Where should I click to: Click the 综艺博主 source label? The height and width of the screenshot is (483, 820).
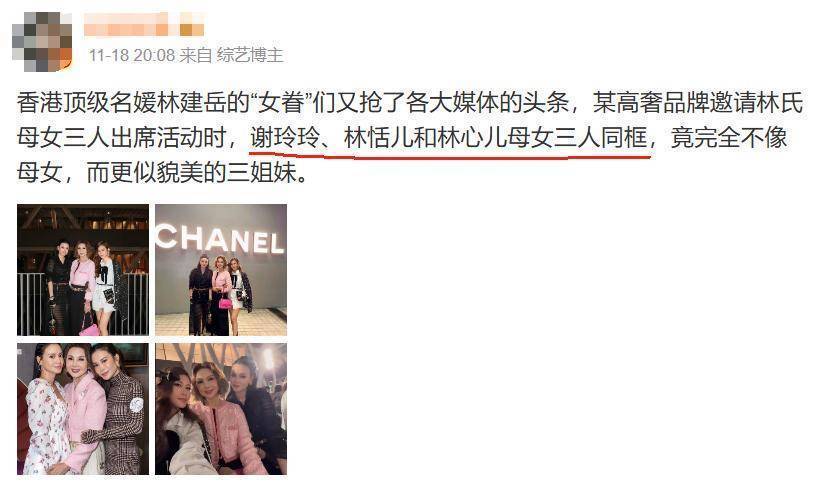click(x=249, y=55)
